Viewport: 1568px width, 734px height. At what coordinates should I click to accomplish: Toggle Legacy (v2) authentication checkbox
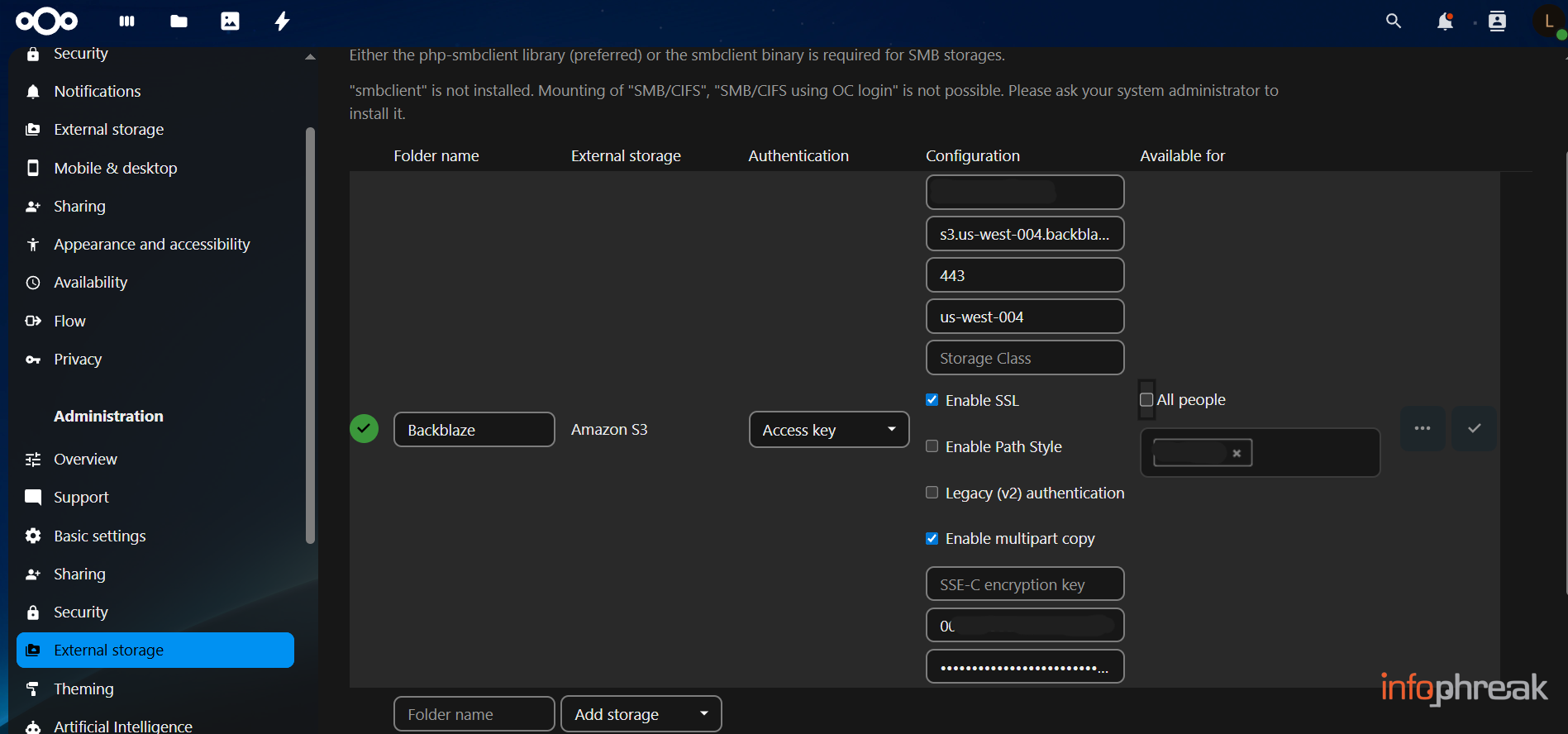tap(932, 493)
